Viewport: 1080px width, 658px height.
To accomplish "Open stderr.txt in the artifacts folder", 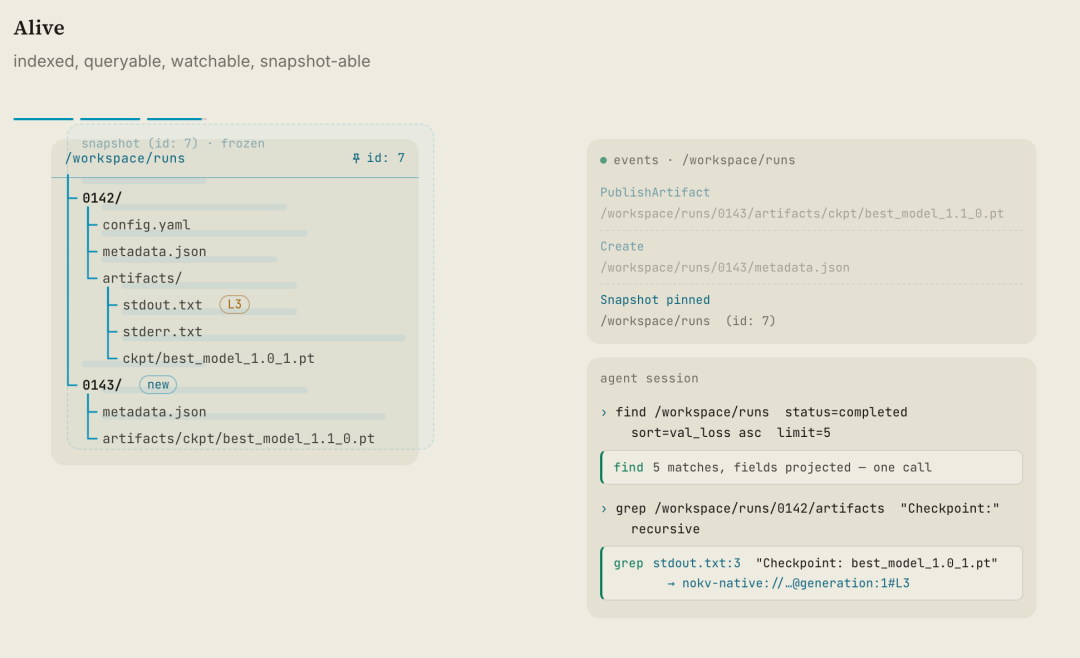I will (x=162, y=332).
